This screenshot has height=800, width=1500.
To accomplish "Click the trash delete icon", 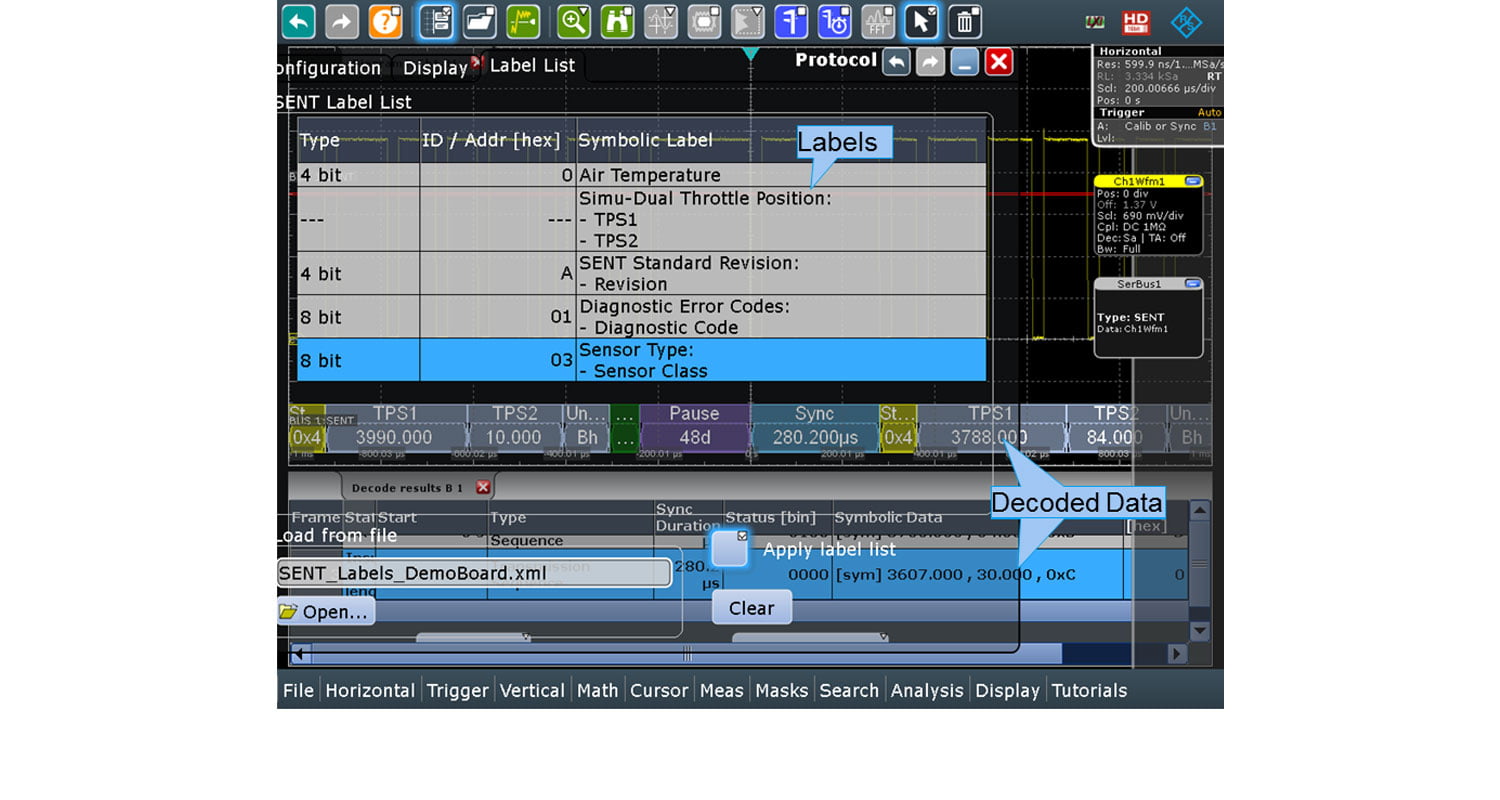I will click(964, 21).
